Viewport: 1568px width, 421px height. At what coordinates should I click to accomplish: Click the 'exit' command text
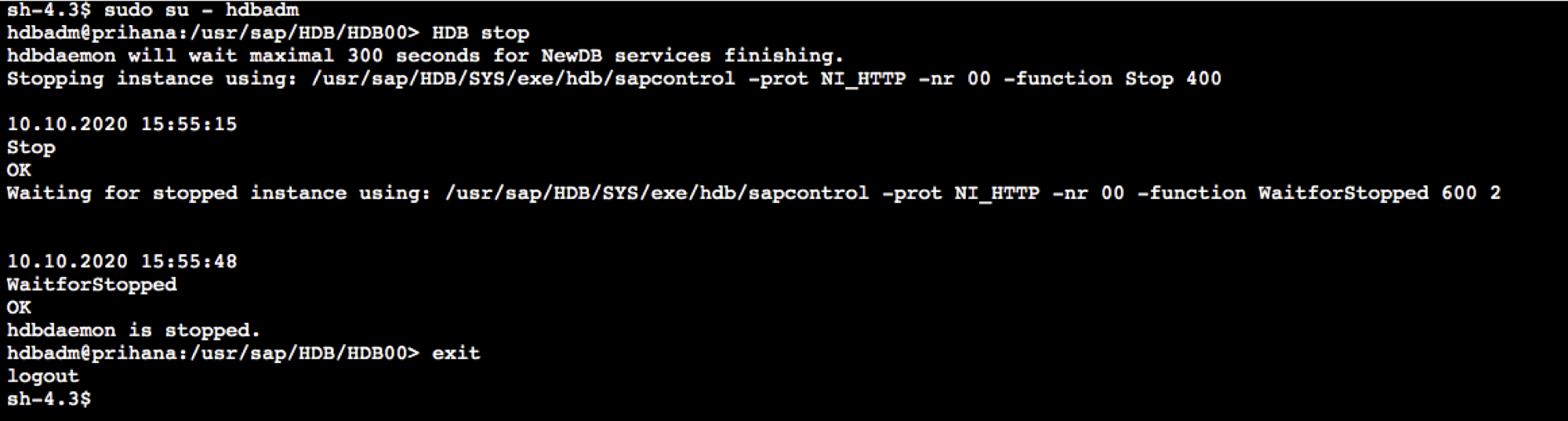coord(456,353)
